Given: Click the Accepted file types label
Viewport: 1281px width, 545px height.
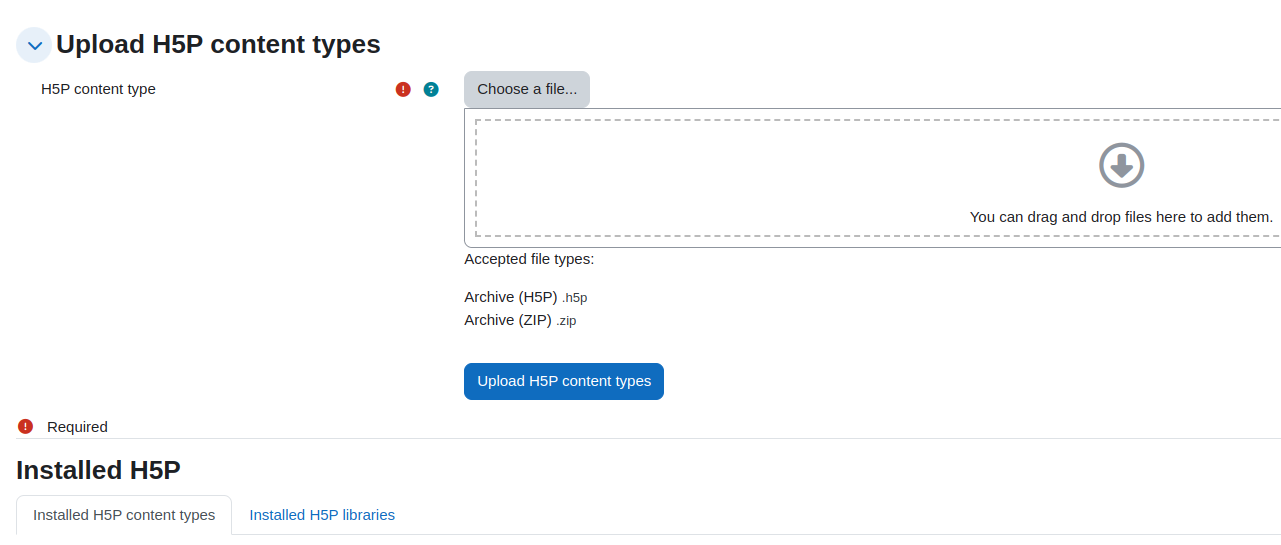Looking at the screenshot, I should [529, 259].
